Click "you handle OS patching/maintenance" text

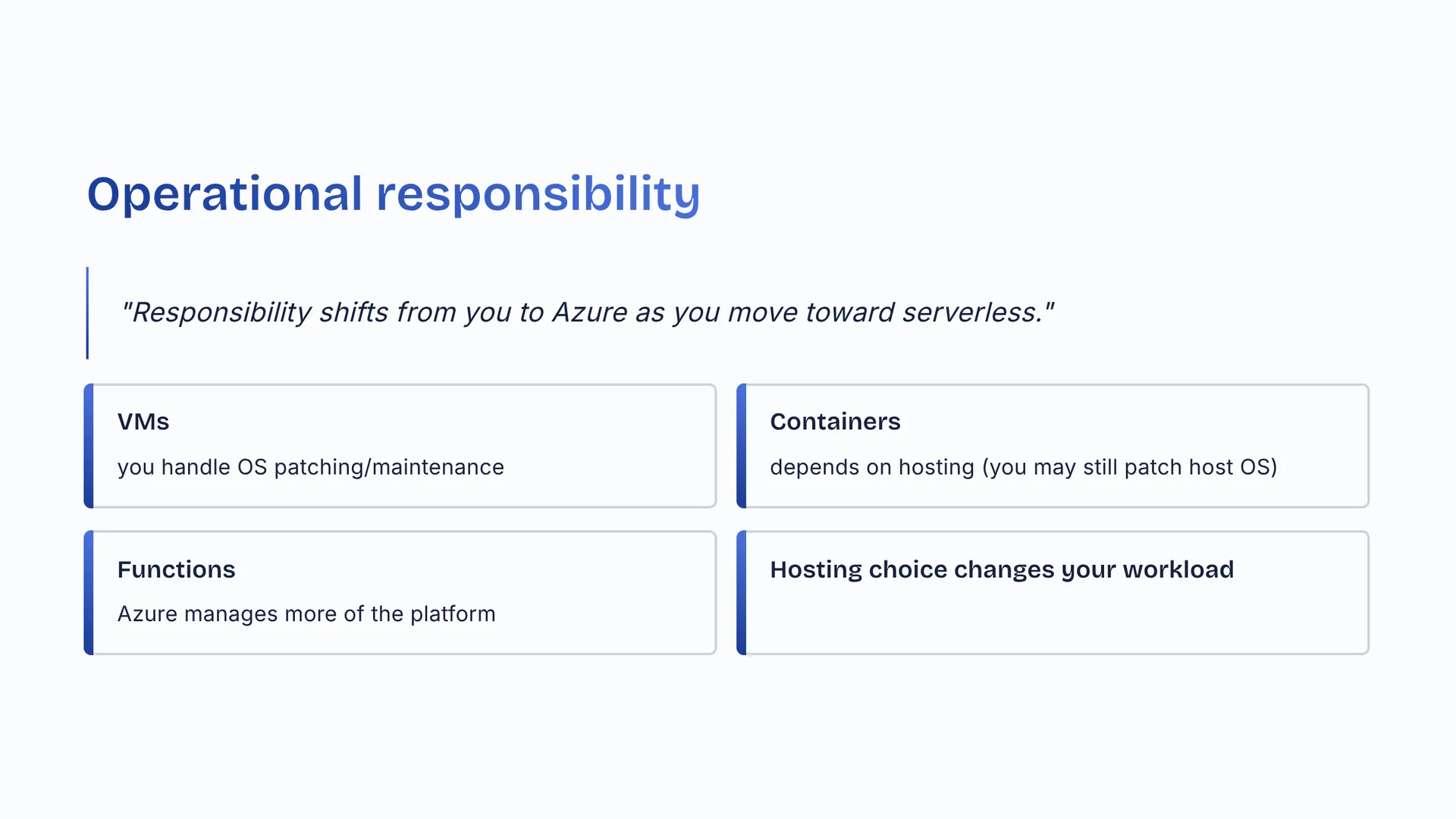(310, 467)
